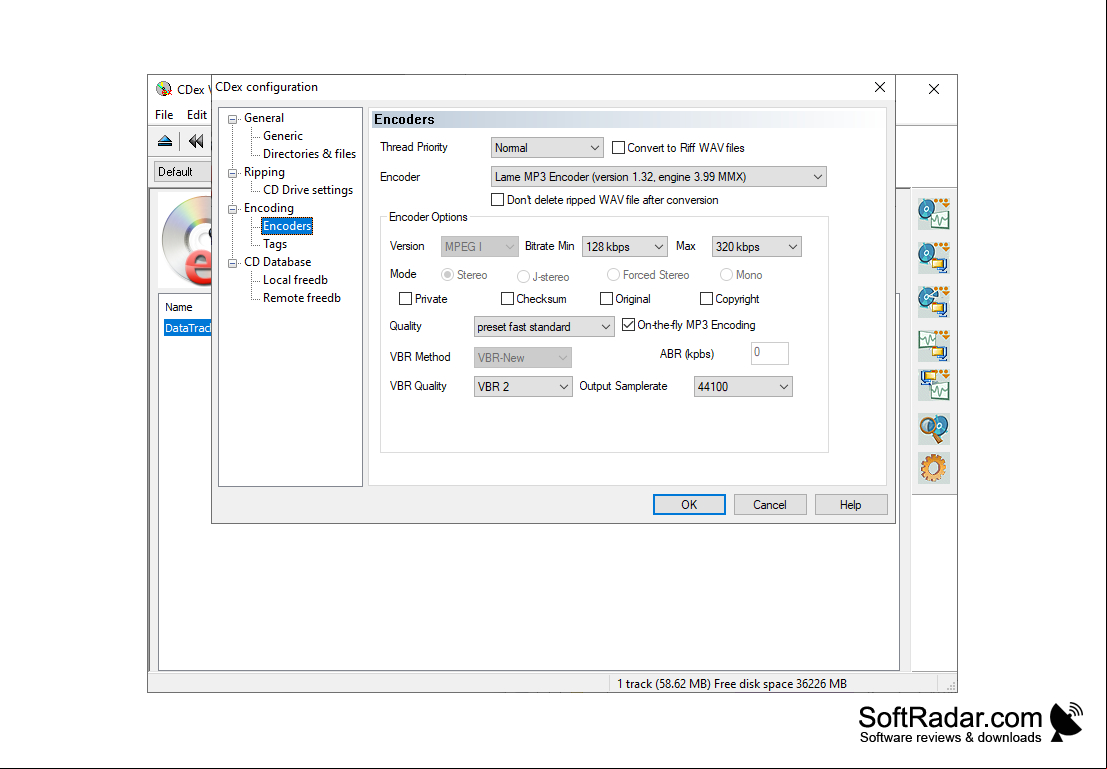Image resolution: width=1107 pixels, height=769 pixels.
Task: Select the Ripping tree category label
Action: [x=264, y=172]
